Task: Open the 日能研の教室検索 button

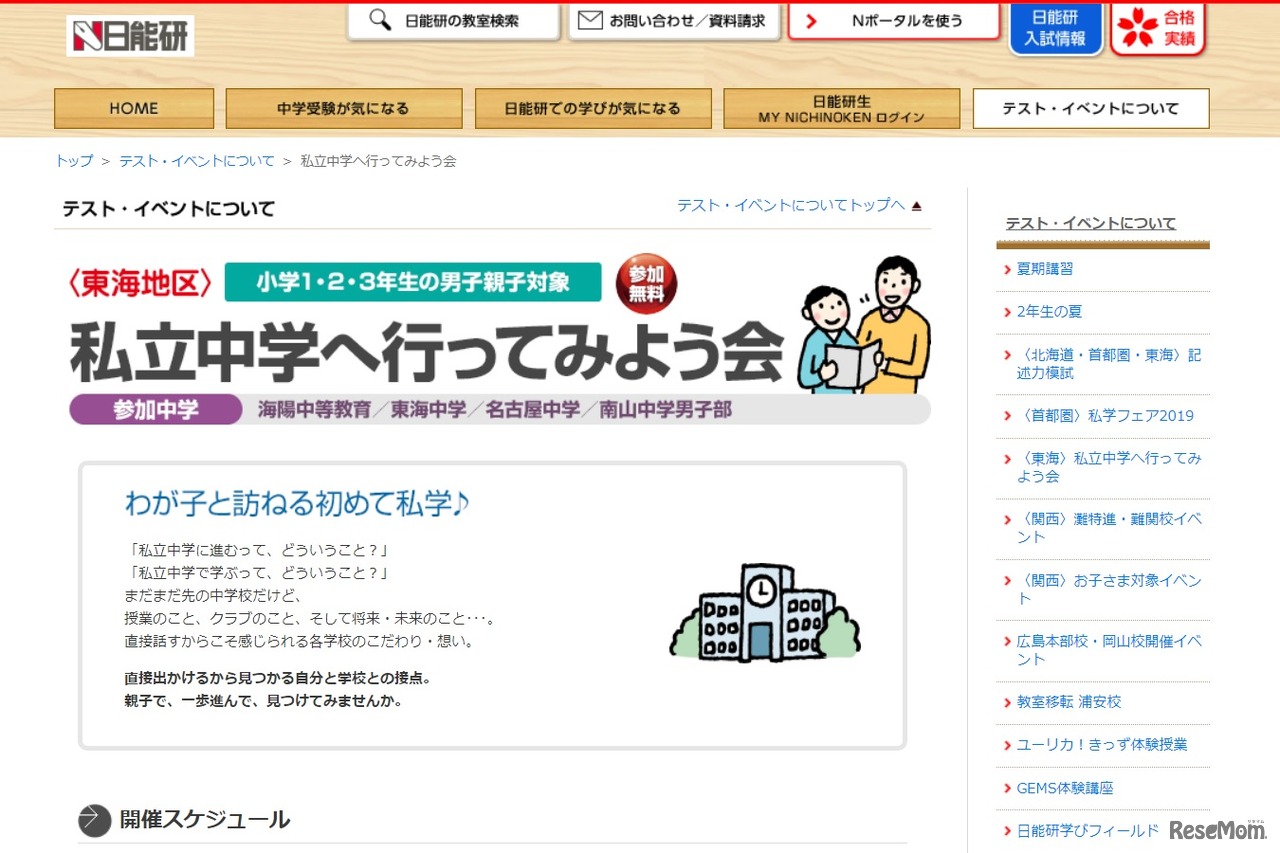Action: pos(454,21)
